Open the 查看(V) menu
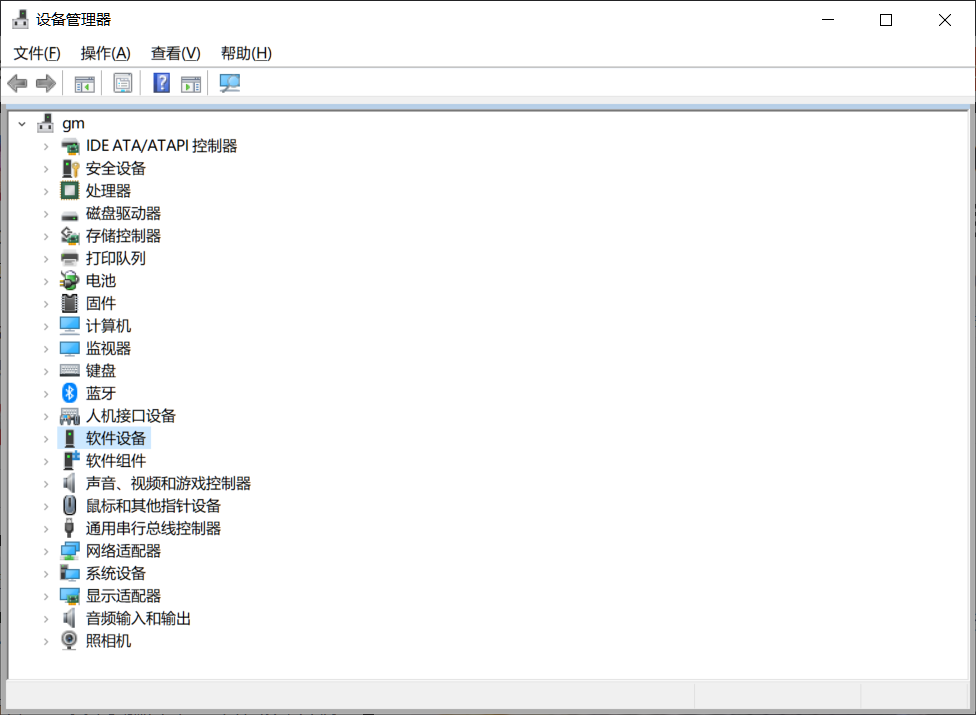 point(176,54)
